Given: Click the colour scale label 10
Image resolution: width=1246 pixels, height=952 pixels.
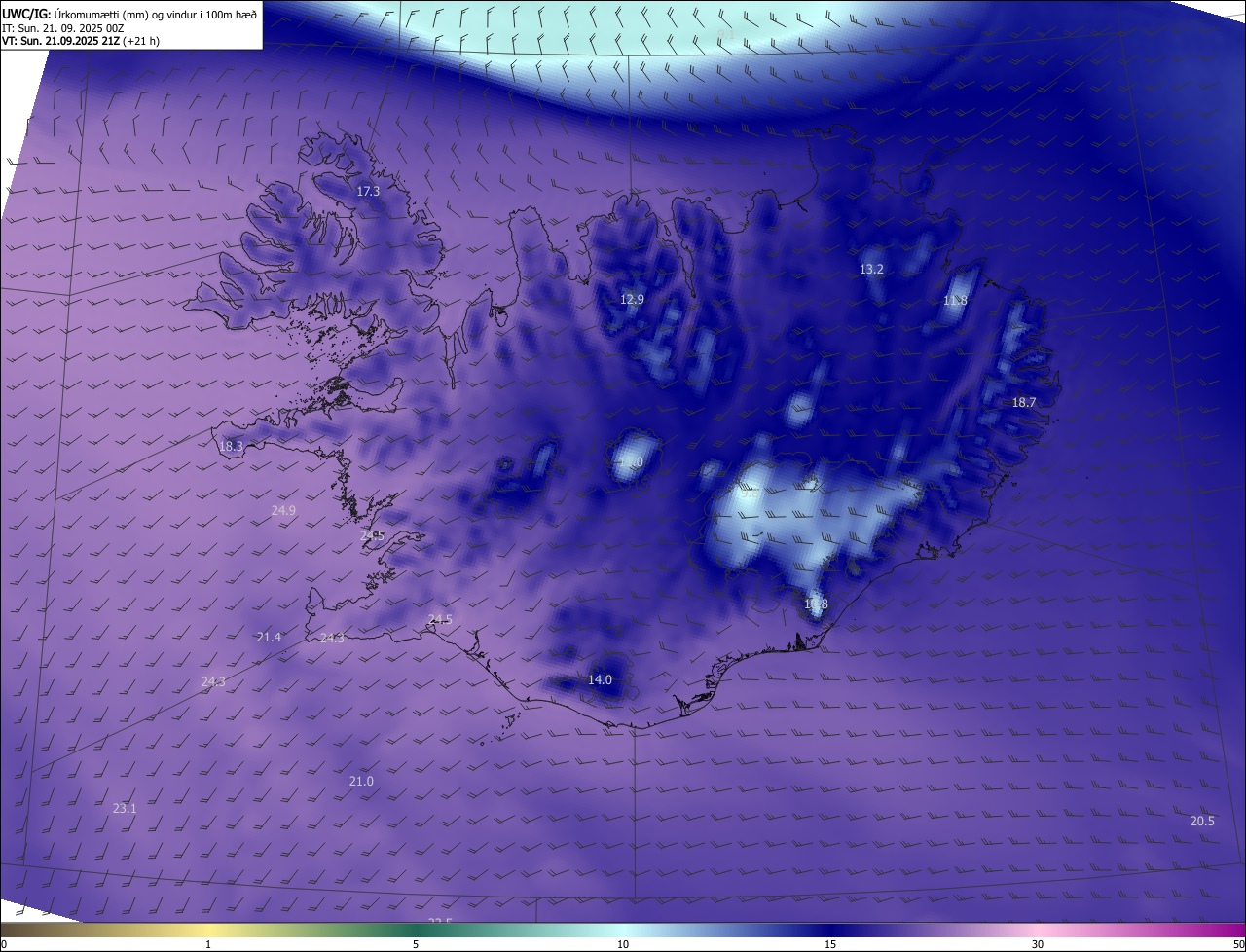Looking at the screenshot, I should 623,944.
